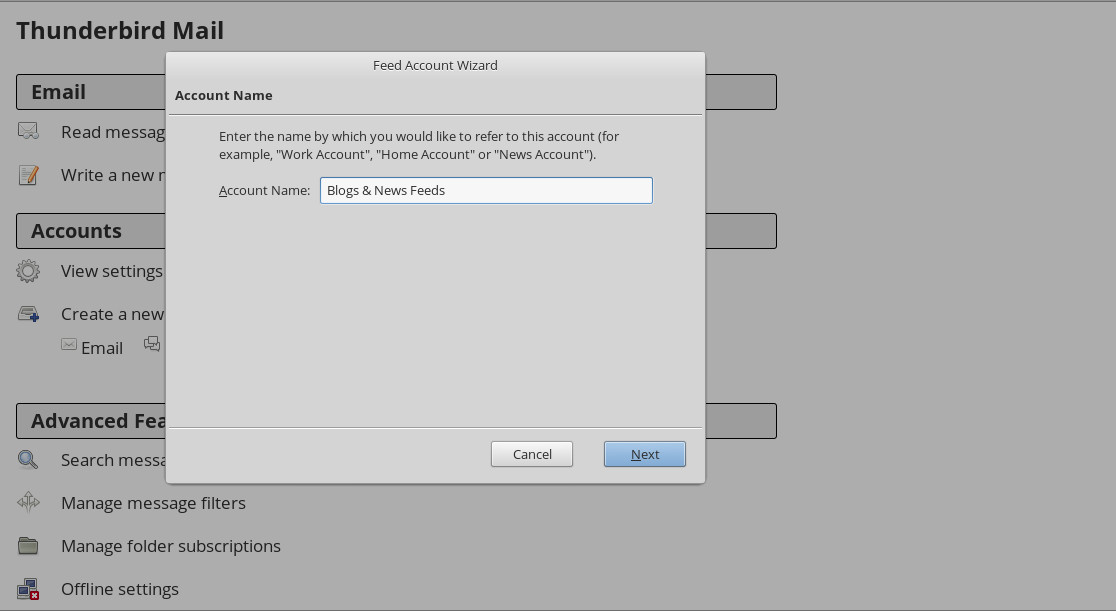
Task: Click the Manage message filters icon
Action: click(28, 502)
